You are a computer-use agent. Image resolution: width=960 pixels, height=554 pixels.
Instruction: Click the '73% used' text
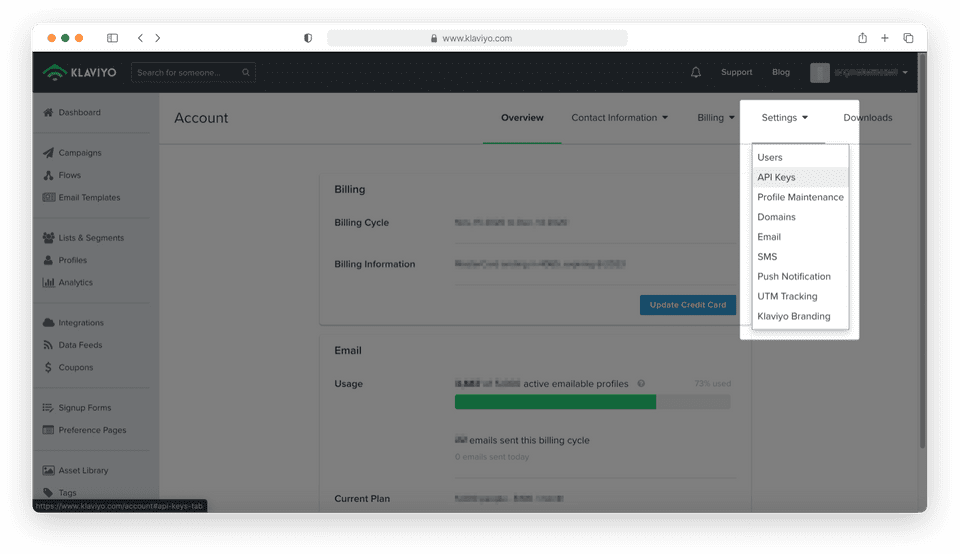[x=712, y=384]
